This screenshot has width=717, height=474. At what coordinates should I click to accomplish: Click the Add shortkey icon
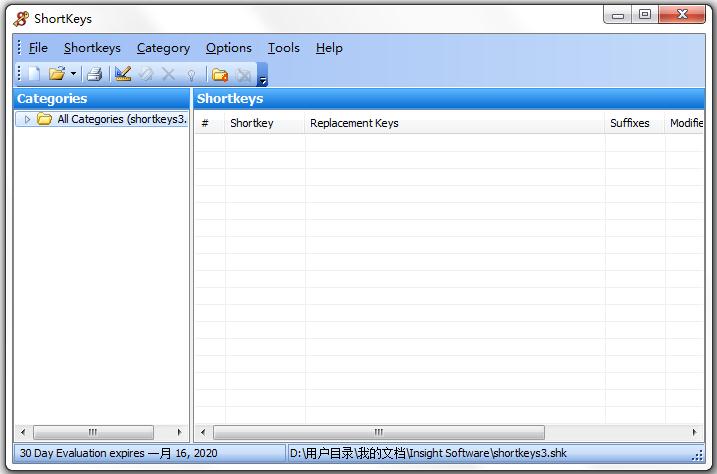123,74
